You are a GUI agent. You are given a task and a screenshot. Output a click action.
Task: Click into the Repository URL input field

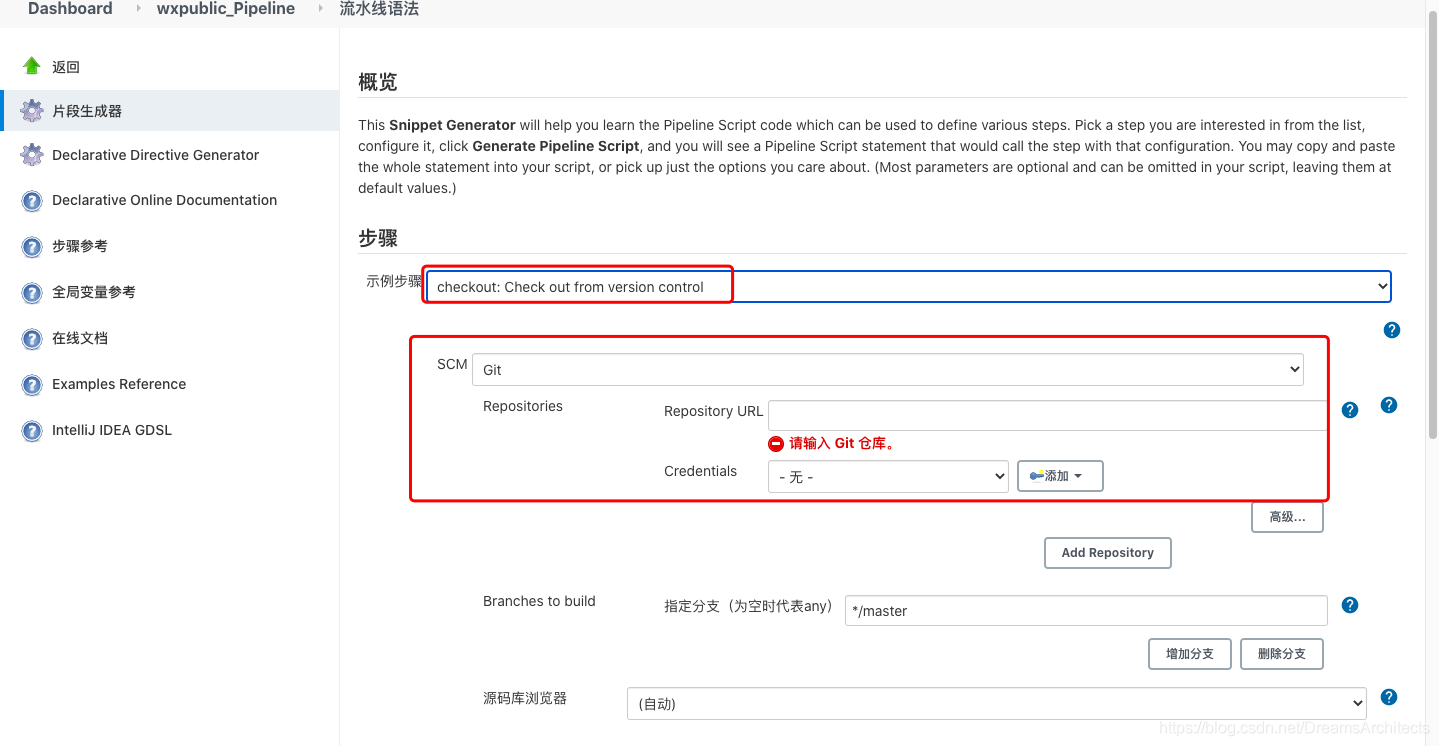click(x=1046, y=415)
